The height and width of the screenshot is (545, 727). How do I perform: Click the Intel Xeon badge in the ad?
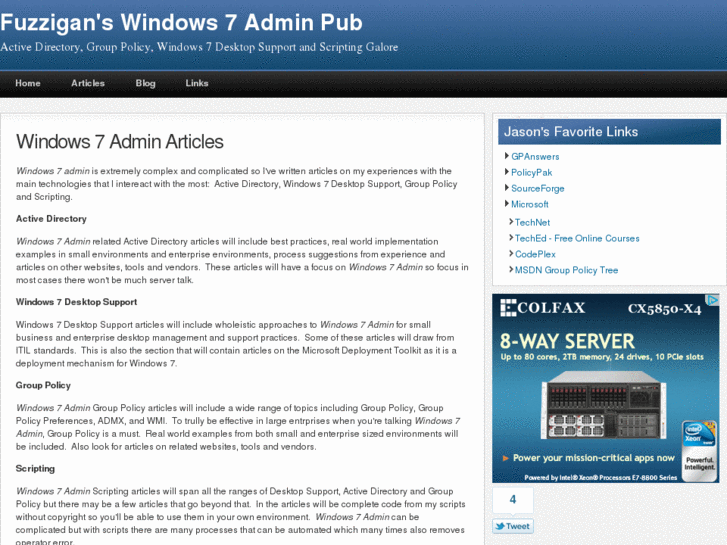coord(699,451)
